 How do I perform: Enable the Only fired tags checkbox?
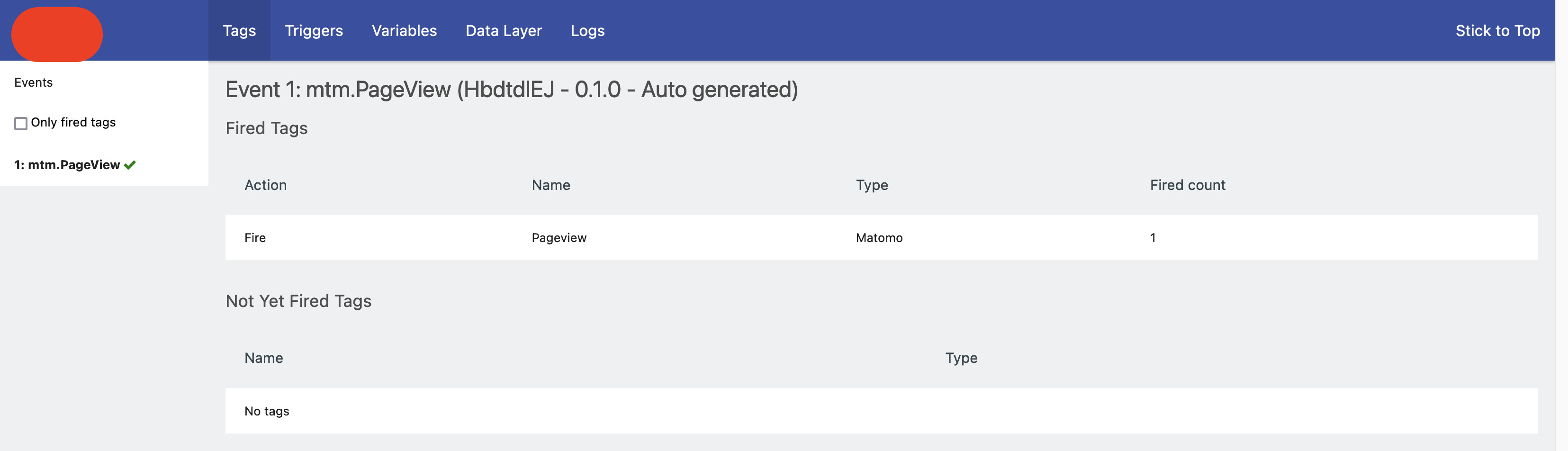(21, 124)
